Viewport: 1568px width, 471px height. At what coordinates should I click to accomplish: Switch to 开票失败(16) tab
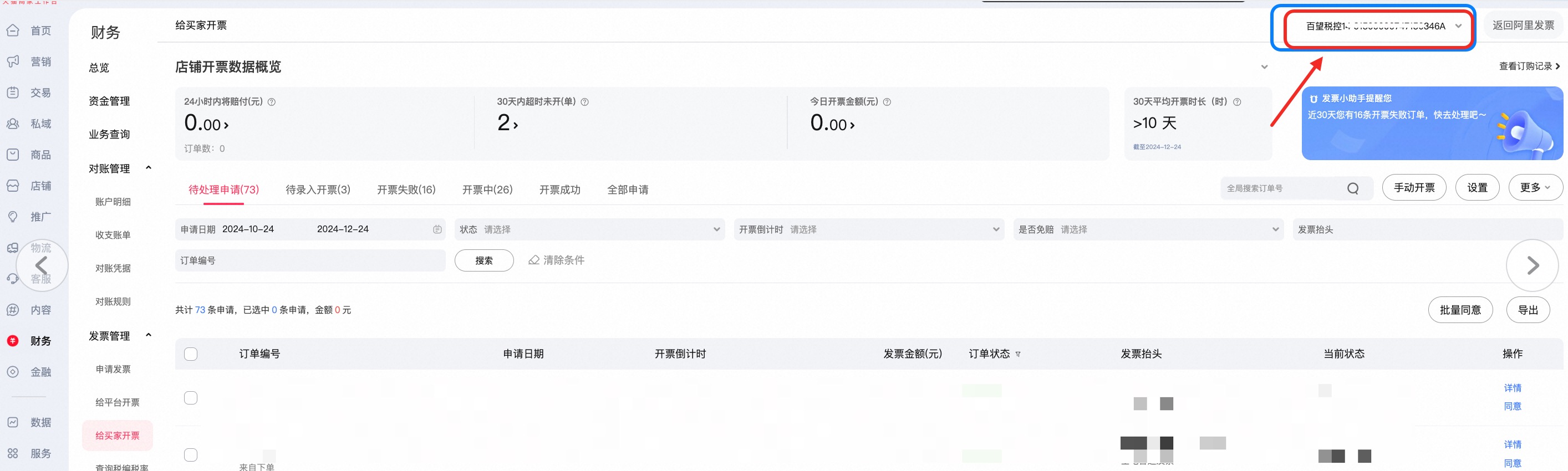point(406,190)
